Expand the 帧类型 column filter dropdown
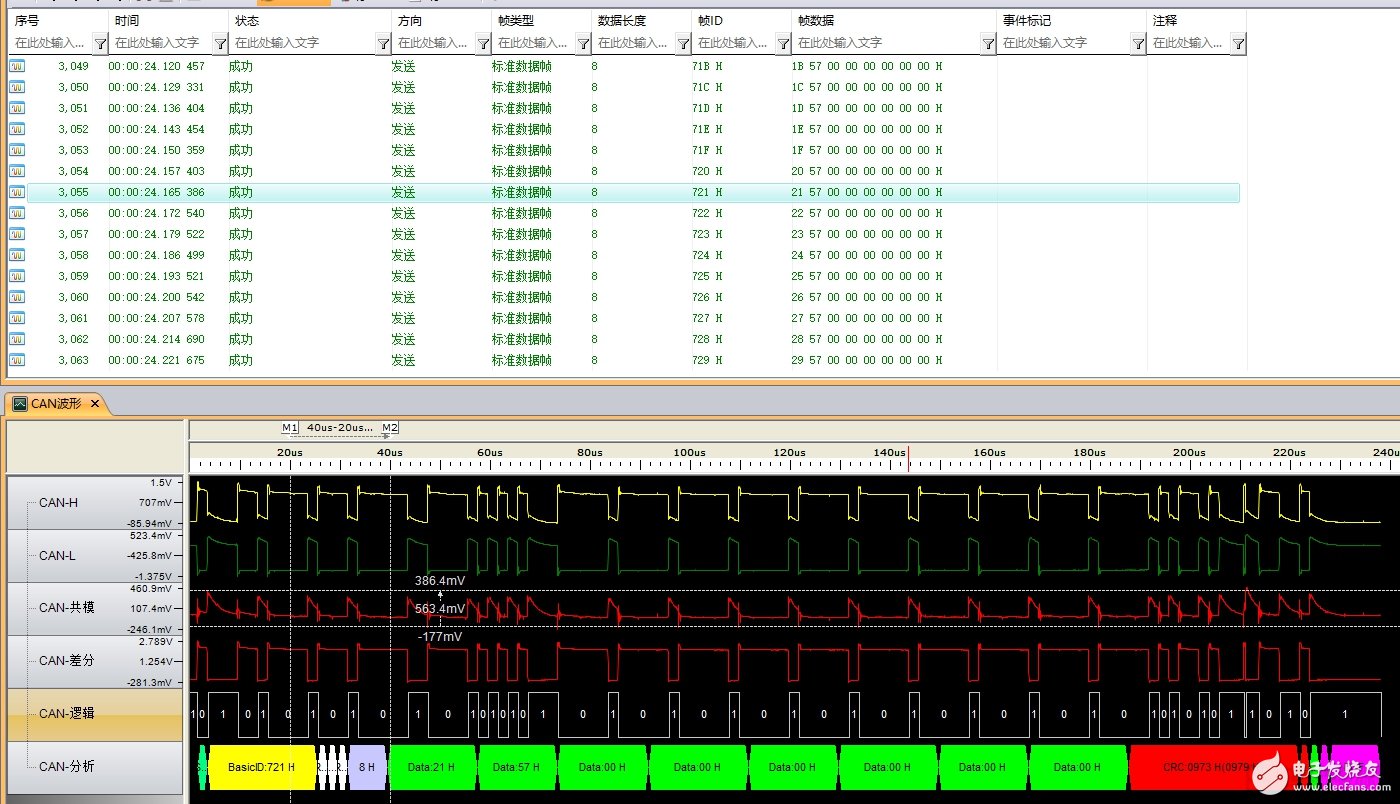The image size is (1400, 804). click(583, 43)
